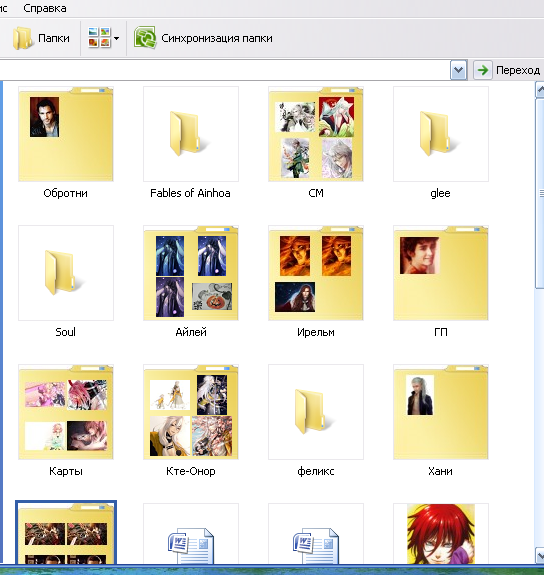Select the Оборотни folder thumbnail
This screenshot has height=575, width=544.
click(66, 134)
